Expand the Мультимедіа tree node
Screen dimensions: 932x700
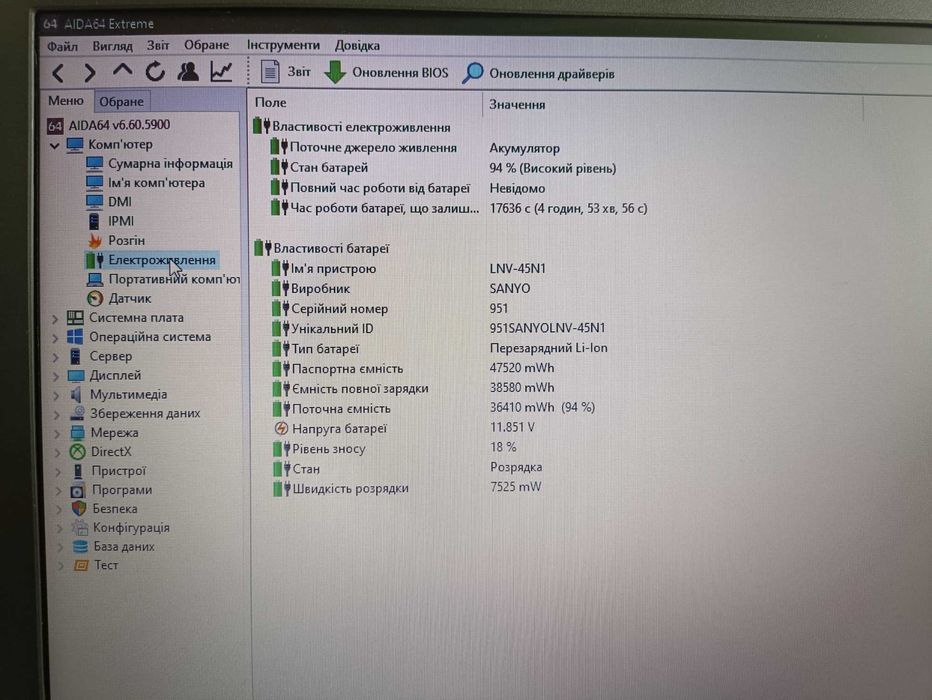(x=57, y=395)
